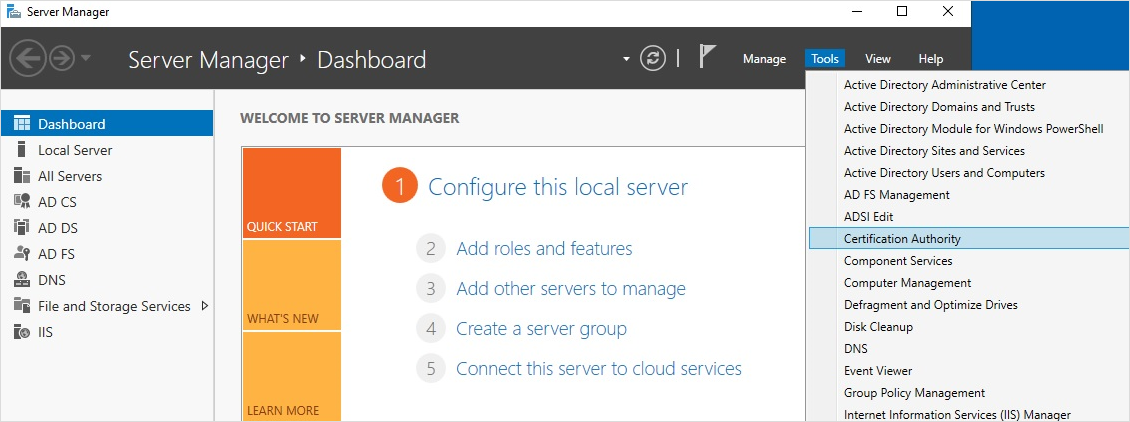Select the QUICK START tile

point(291,193)
